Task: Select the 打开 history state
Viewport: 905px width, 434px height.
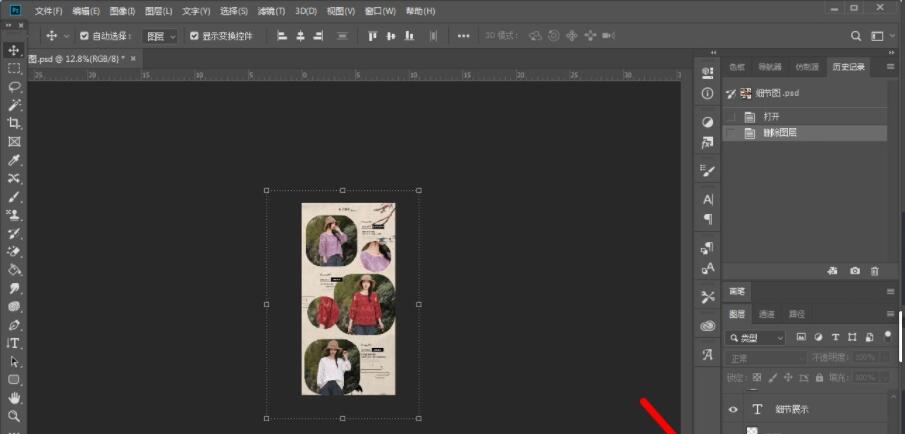Action: pyautogui.click(x=770, y=116)
